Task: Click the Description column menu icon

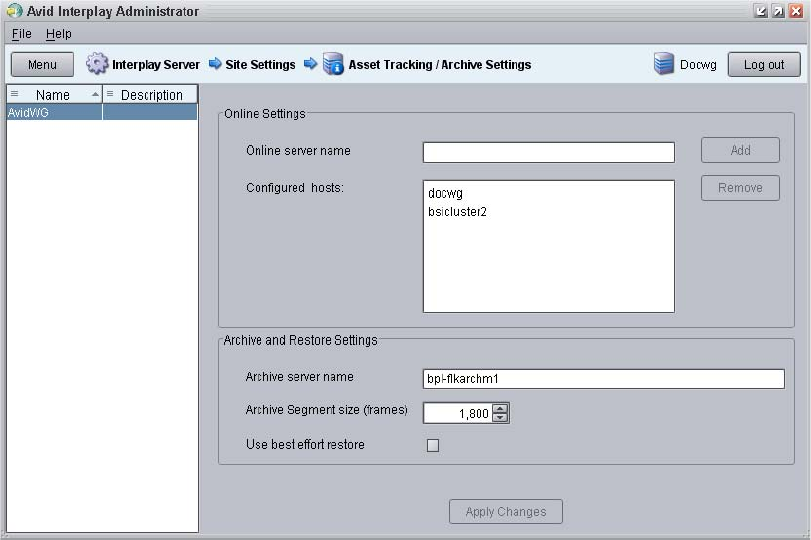Action: pos(110,94)
